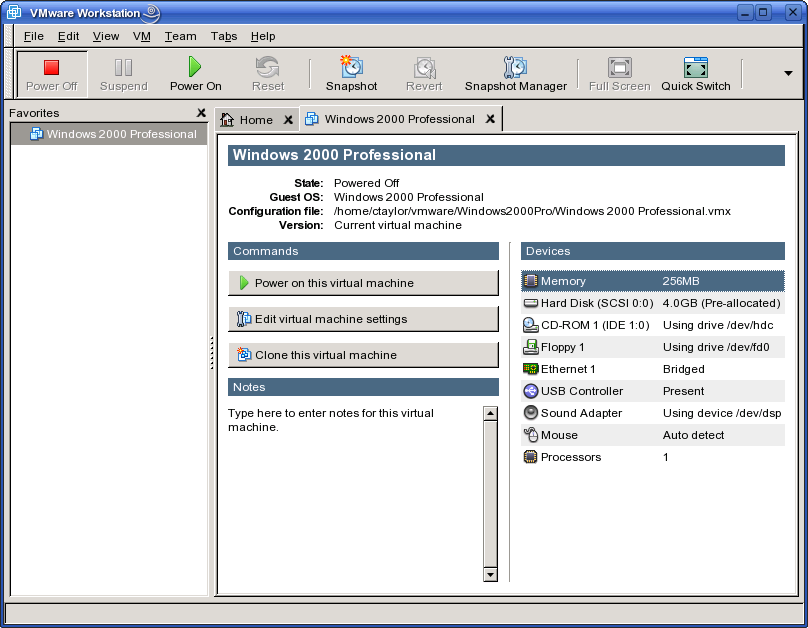The image size is (808, 628).
Task: Click the 4.0GB (Pre-allocated) disk value
Action: pyautogui.click(x=721, y=303)
